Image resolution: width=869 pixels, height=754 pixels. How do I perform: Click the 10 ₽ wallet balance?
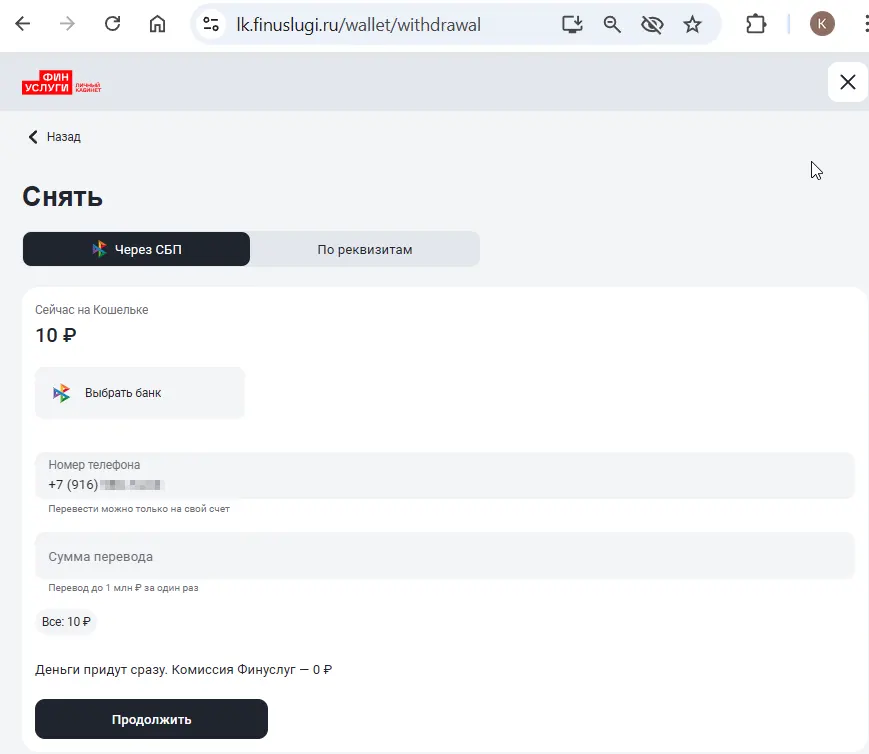[56, 335]
